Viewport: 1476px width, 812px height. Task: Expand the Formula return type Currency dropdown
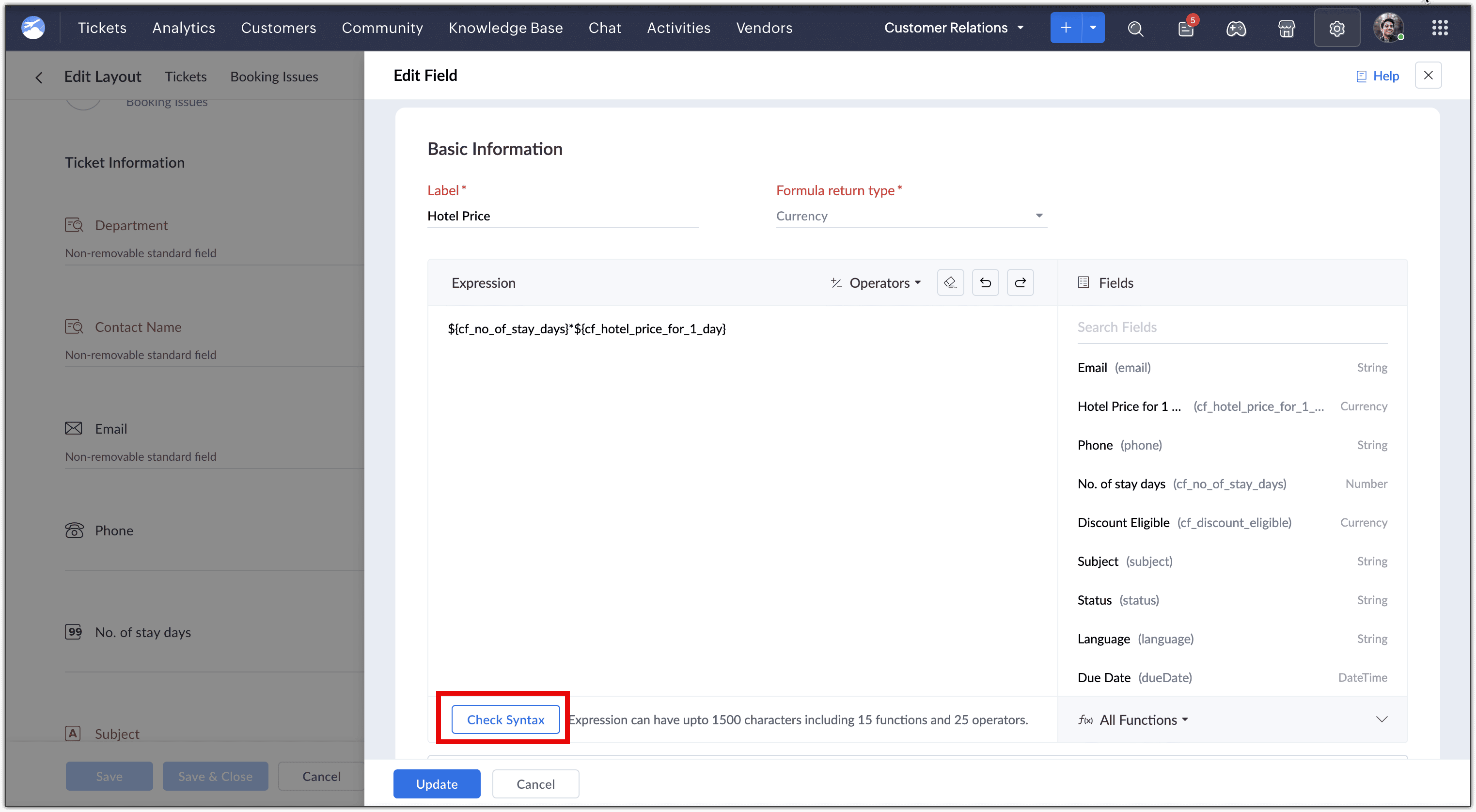911,216
